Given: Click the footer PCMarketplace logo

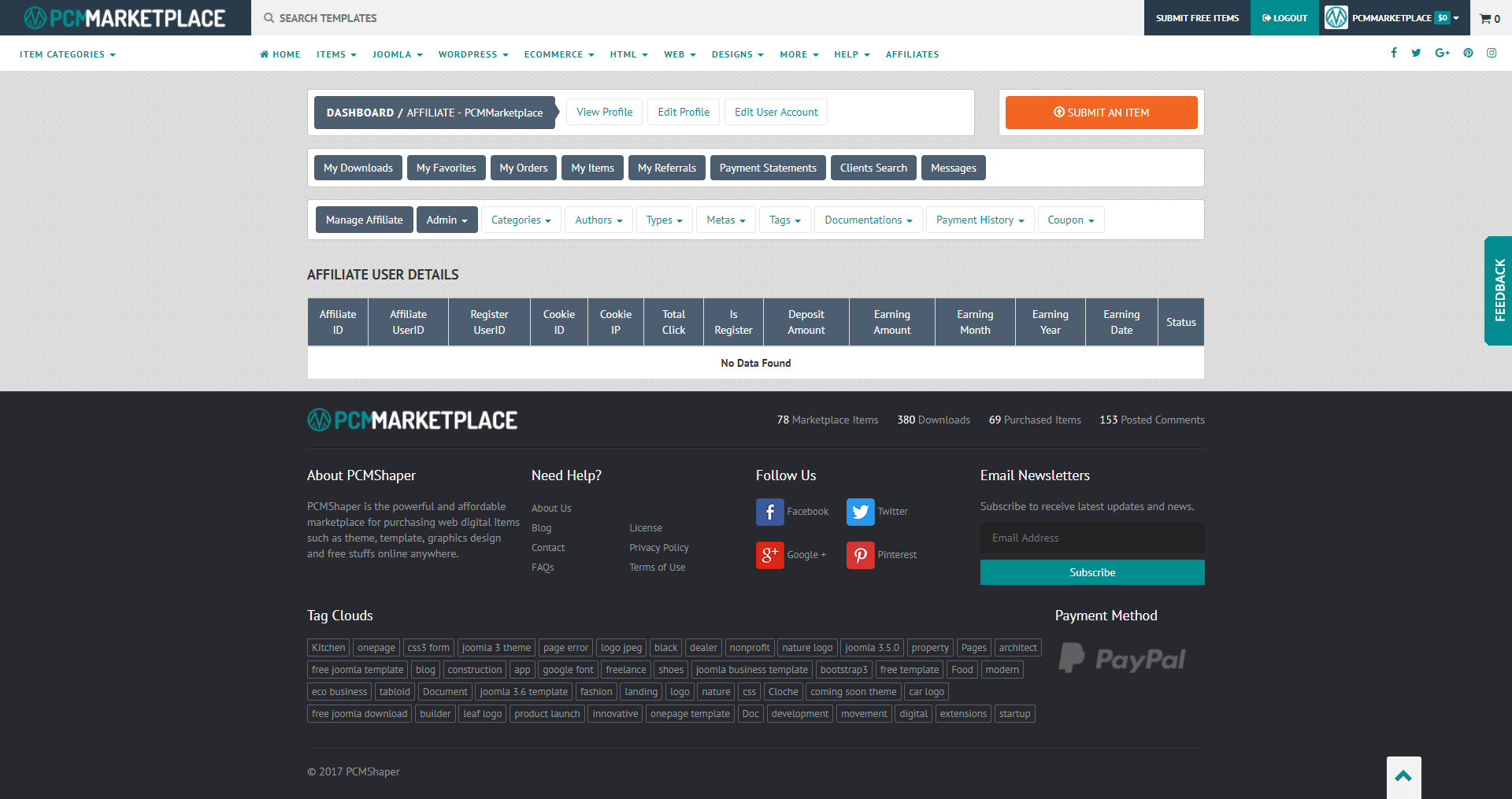Looking at the screenshot, I should point(413,420).
